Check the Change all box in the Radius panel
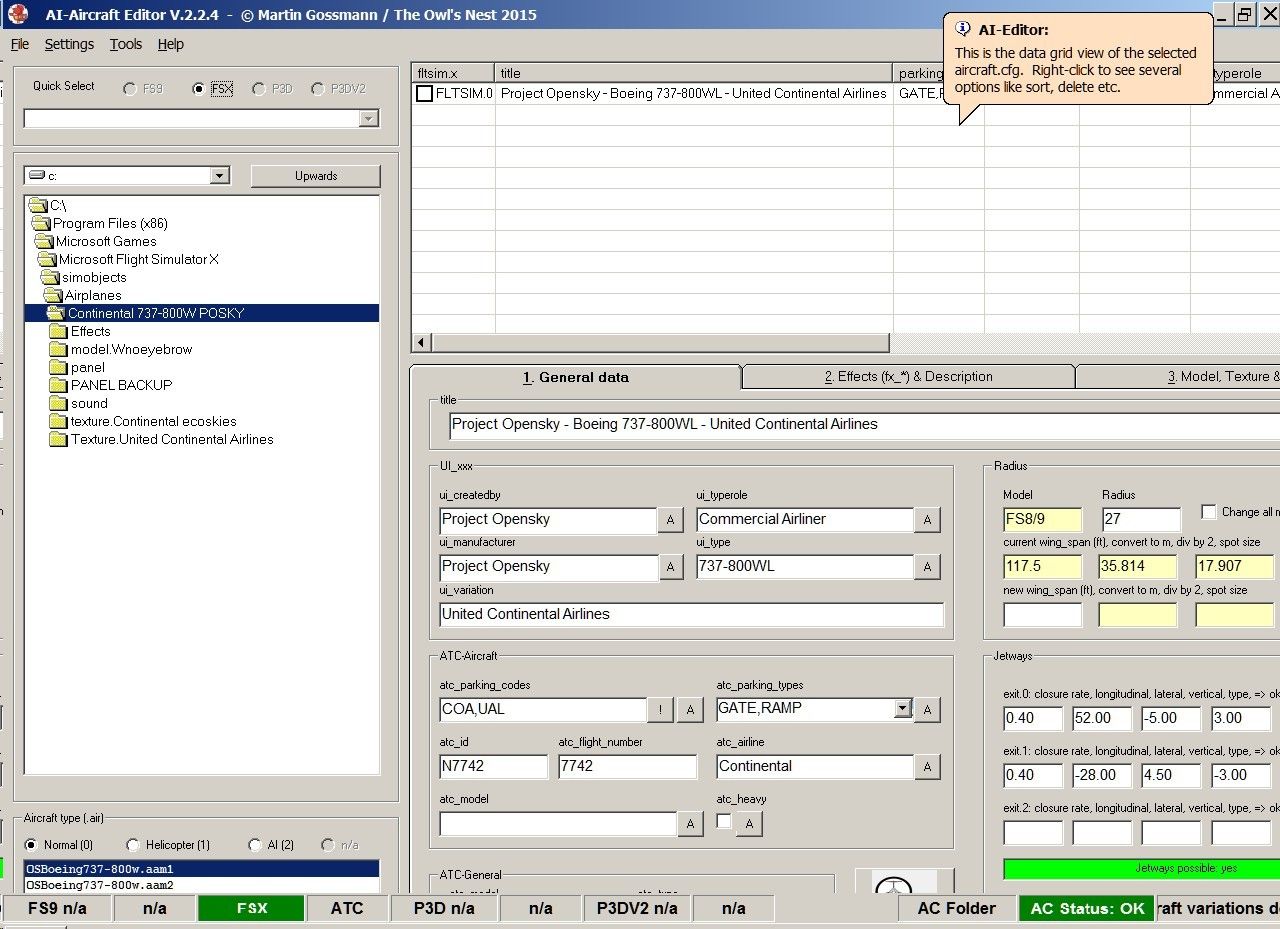 pyautogui.click(x=1210, y=512)
